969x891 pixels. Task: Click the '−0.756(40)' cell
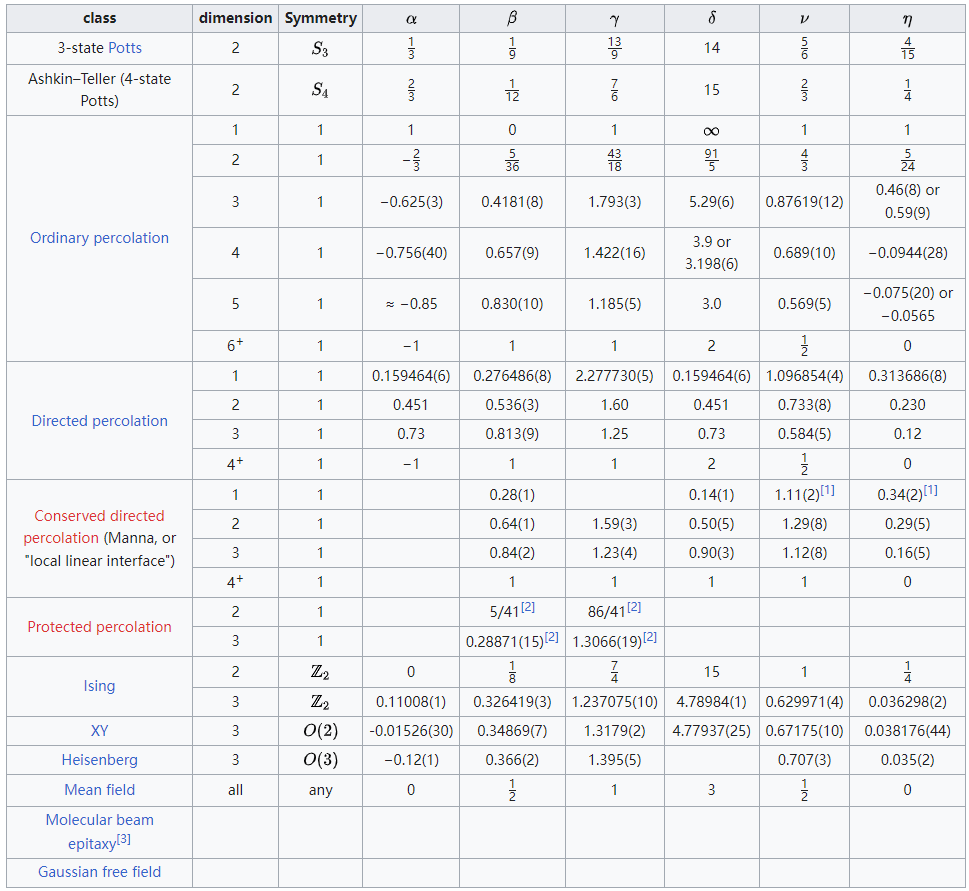(x=411, y=253)
